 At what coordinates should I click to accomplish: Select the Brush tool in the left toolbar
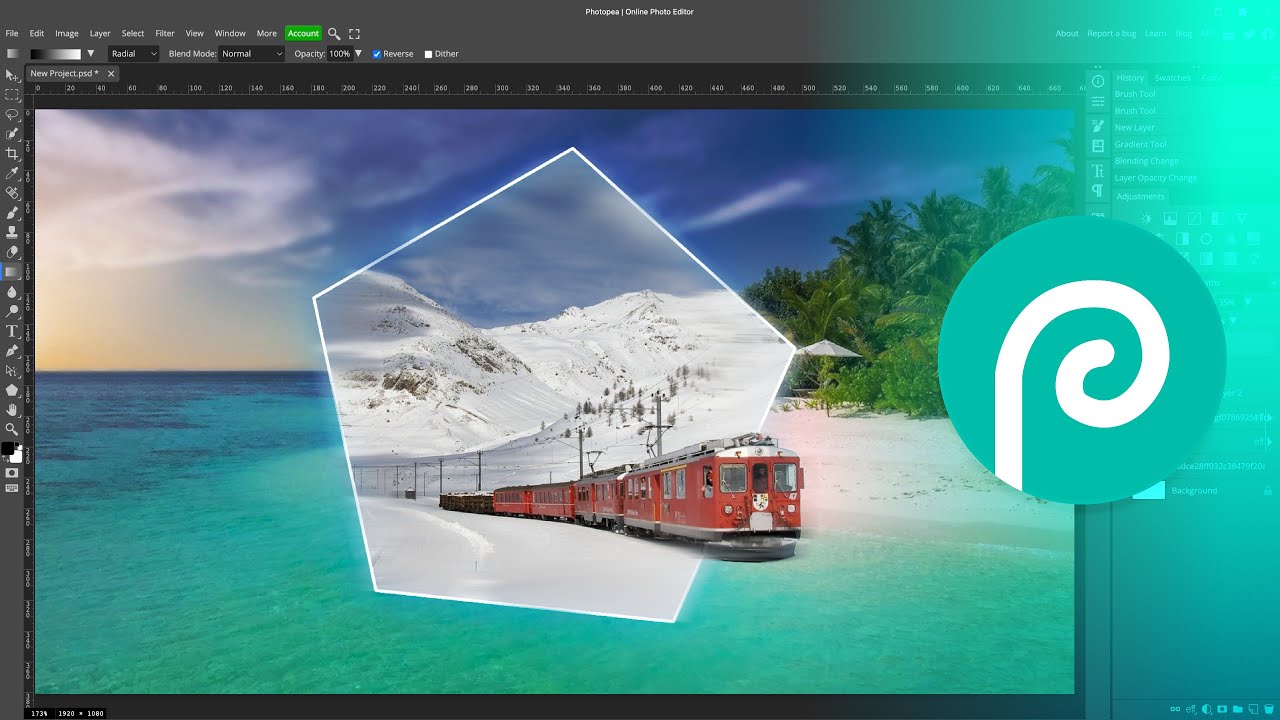[x=12, y=212]
